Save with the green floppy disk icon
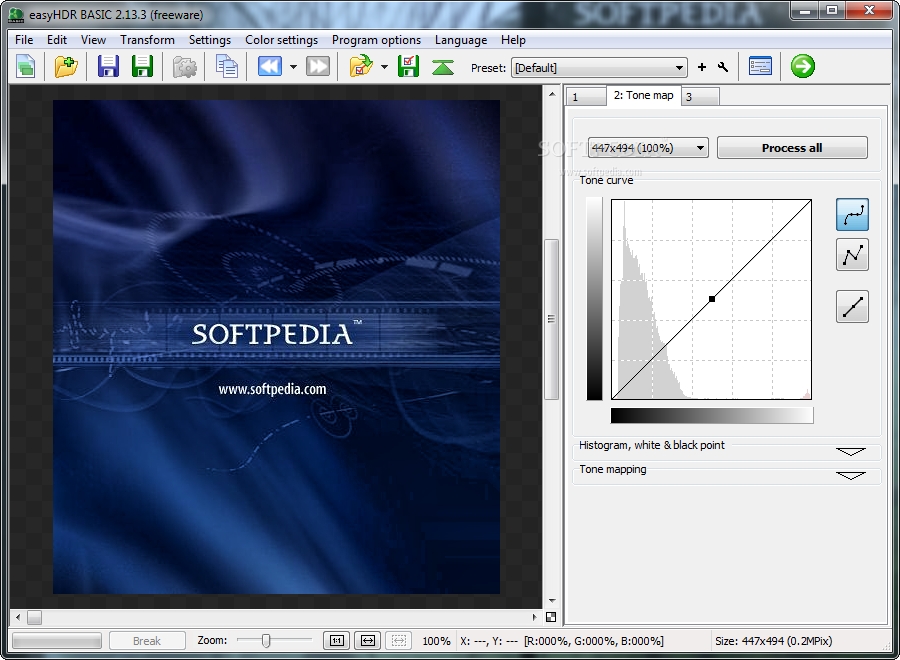 pyautogui.click(x=142, y=67)
